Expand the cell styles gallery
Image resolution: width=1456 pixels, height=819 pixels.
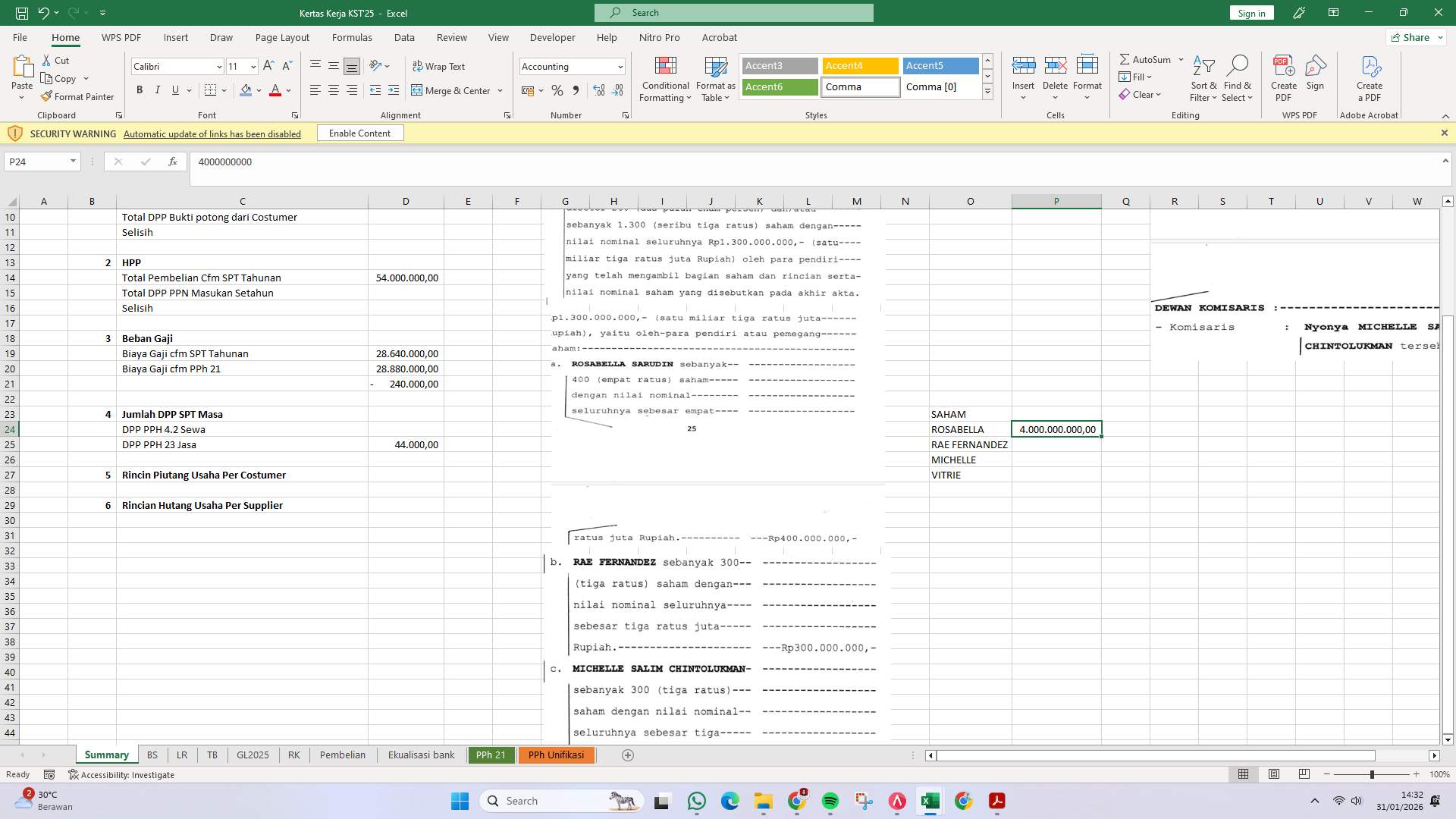[987, 91]
